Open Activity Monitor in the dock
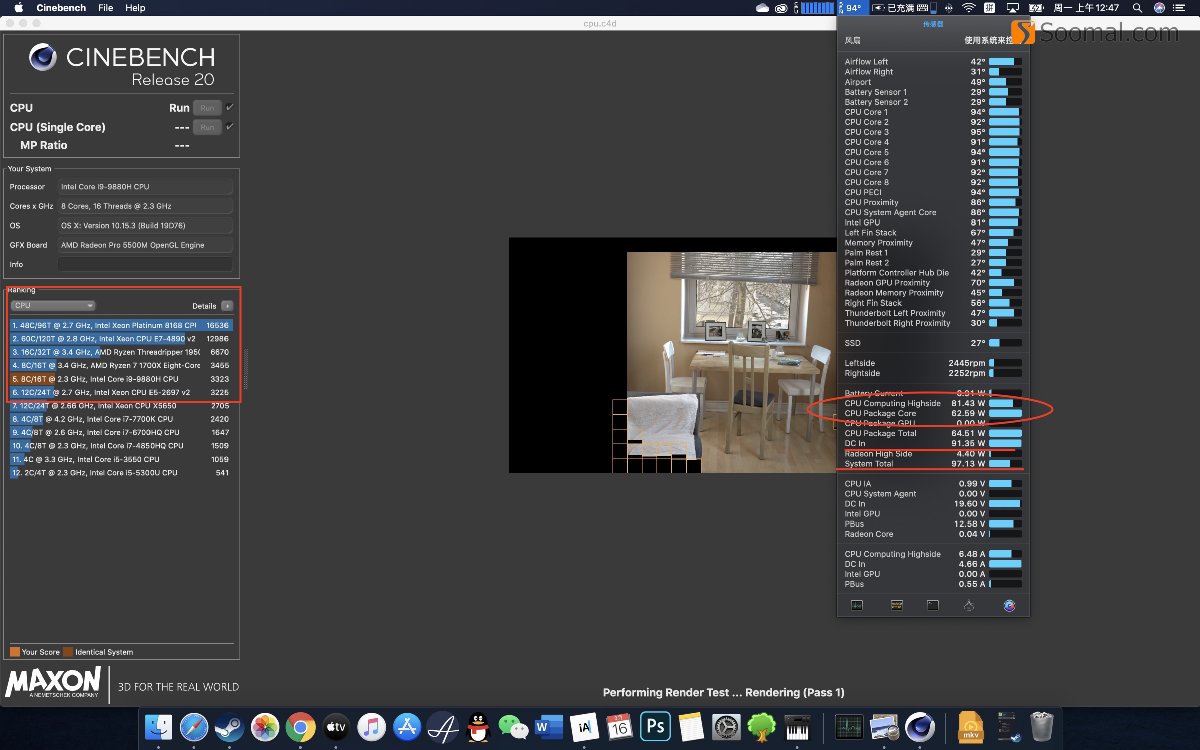1200x750 pixels. 849,726
